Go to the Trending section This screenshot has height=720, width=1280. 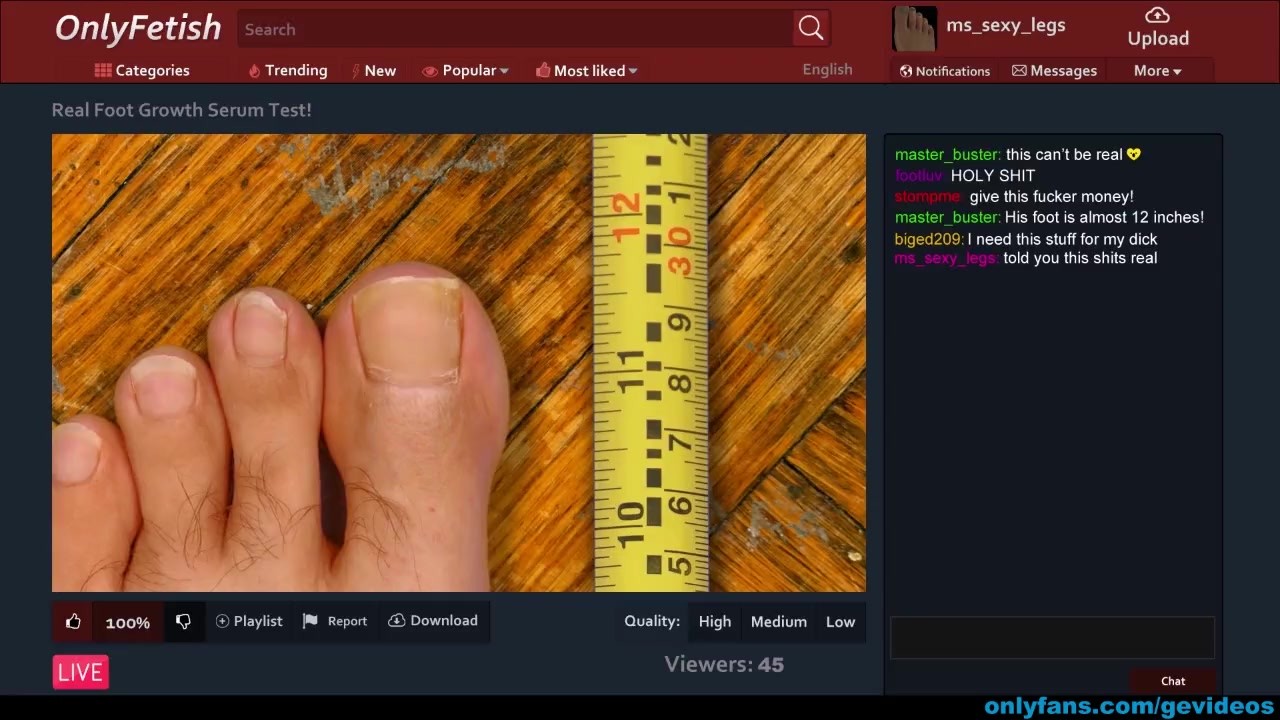click(288, 71)
